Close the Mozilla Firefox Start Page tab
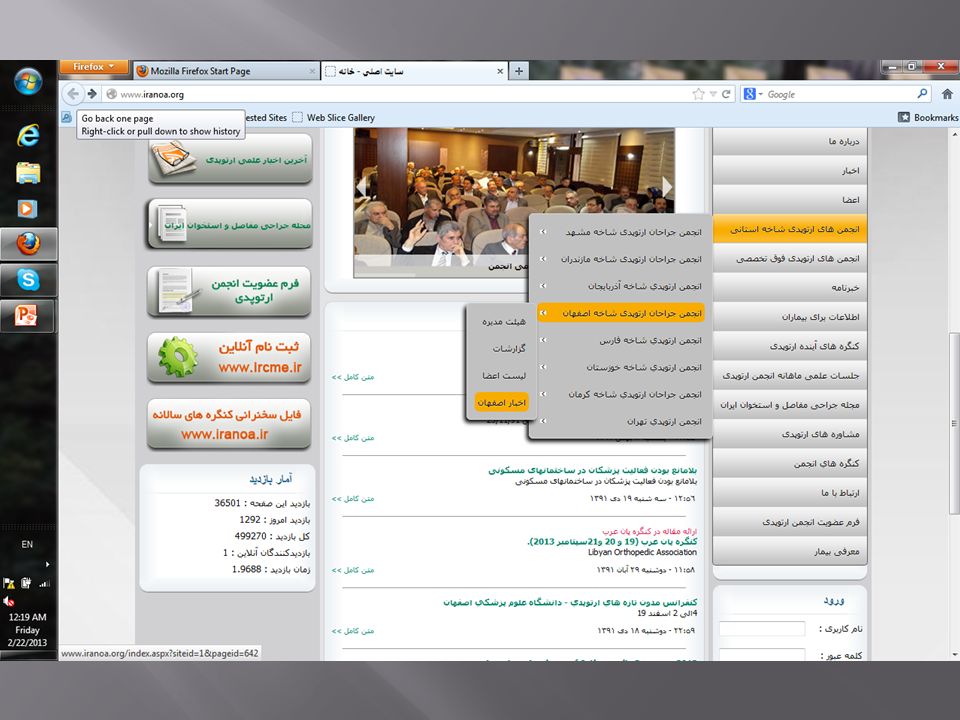Screen dimensions: 960x720 312,71
